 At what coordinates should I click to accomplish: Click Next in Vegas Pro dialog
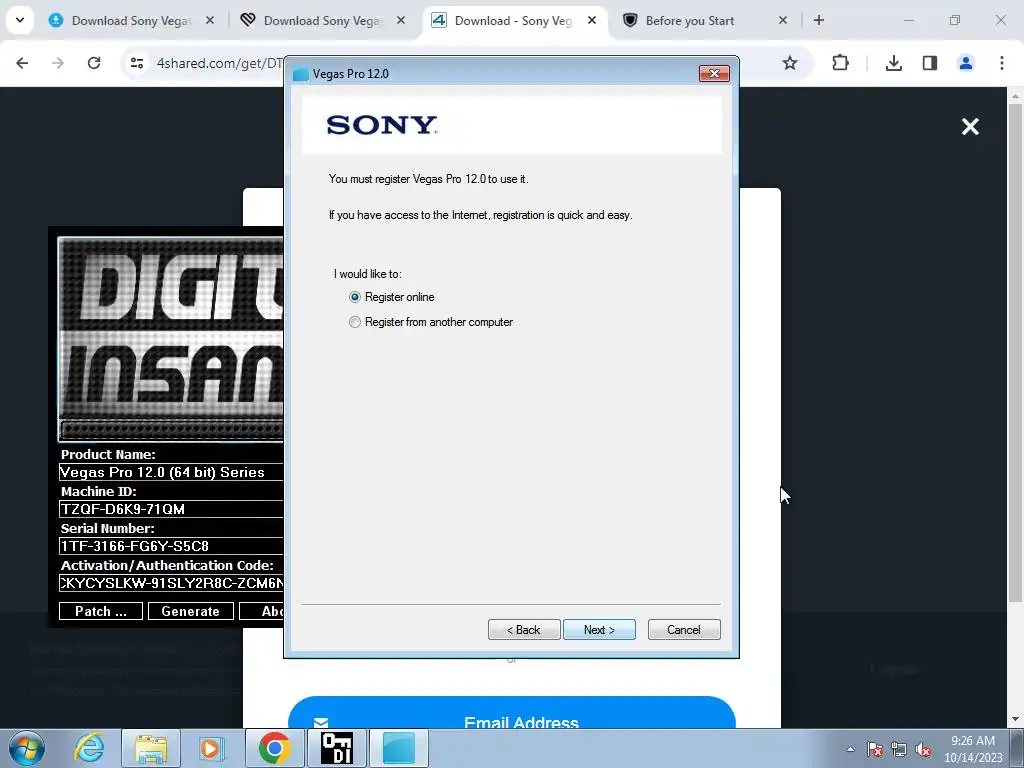tap(599, 630)
